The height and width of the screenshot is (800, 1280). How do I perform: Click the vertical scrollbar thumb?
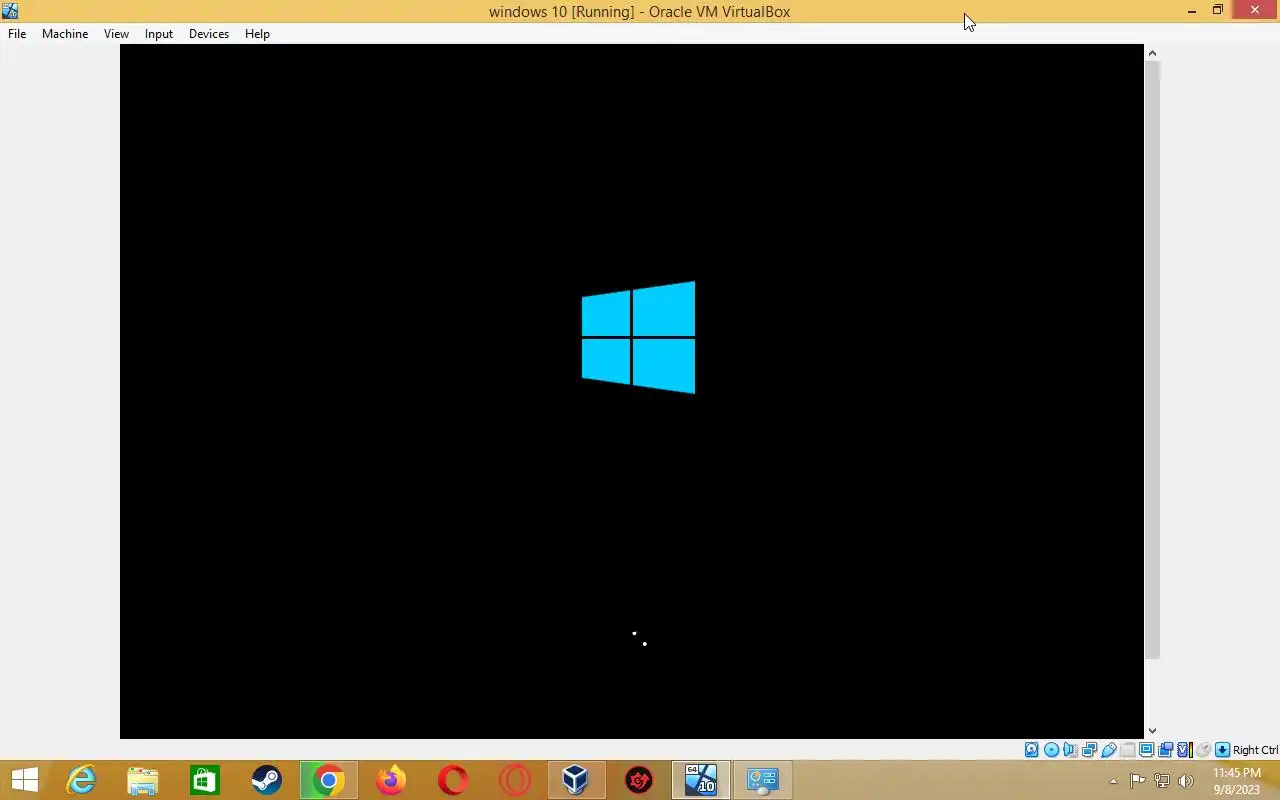tap(1152, 360)
